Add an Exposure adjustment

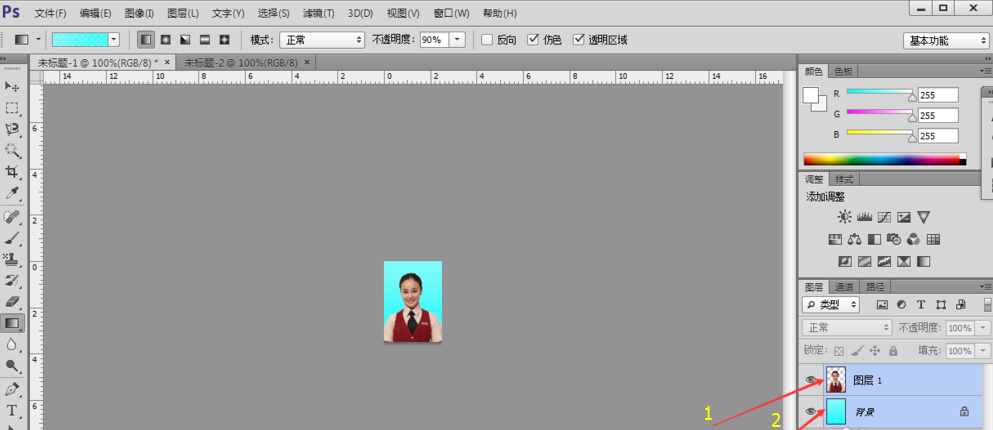(x=904, y=217)
